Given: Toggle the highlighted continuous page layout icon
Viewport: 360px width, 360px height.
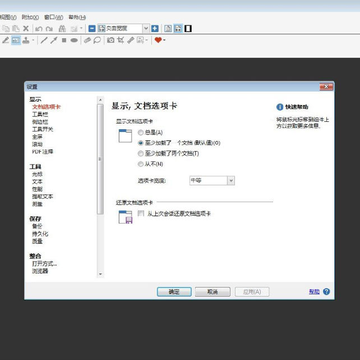Looking at the screenshot, I should coord(178,29).
